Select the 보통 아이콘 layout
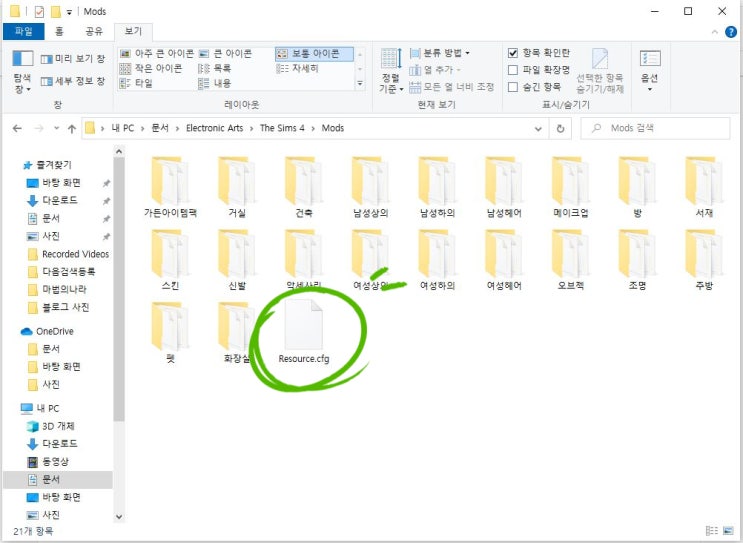Screen dimensions: 743x543 pyautogui.click(x=314, y=54)
